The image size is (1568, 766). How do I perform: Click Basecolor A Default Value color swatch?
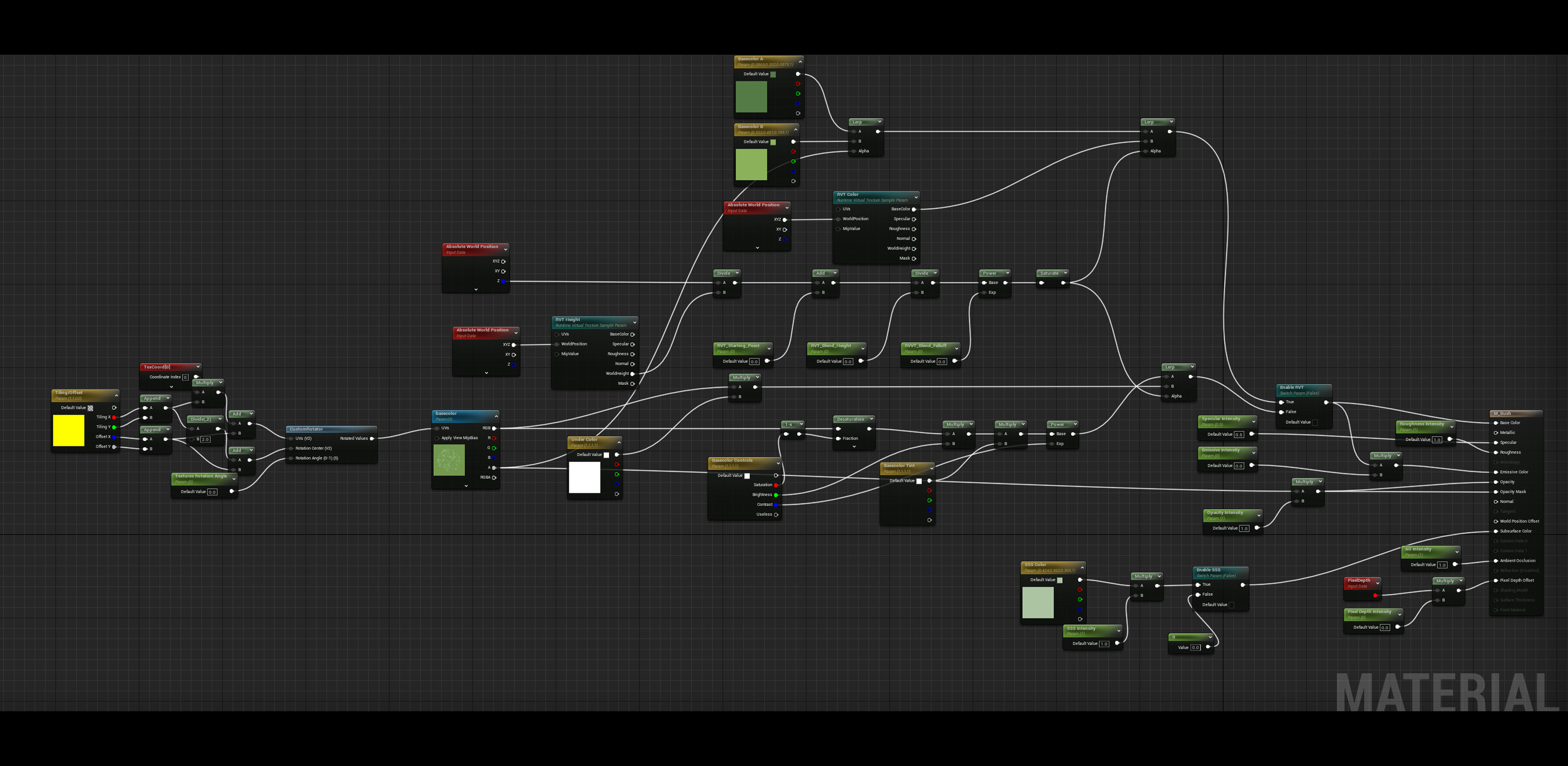coord(773,74)
